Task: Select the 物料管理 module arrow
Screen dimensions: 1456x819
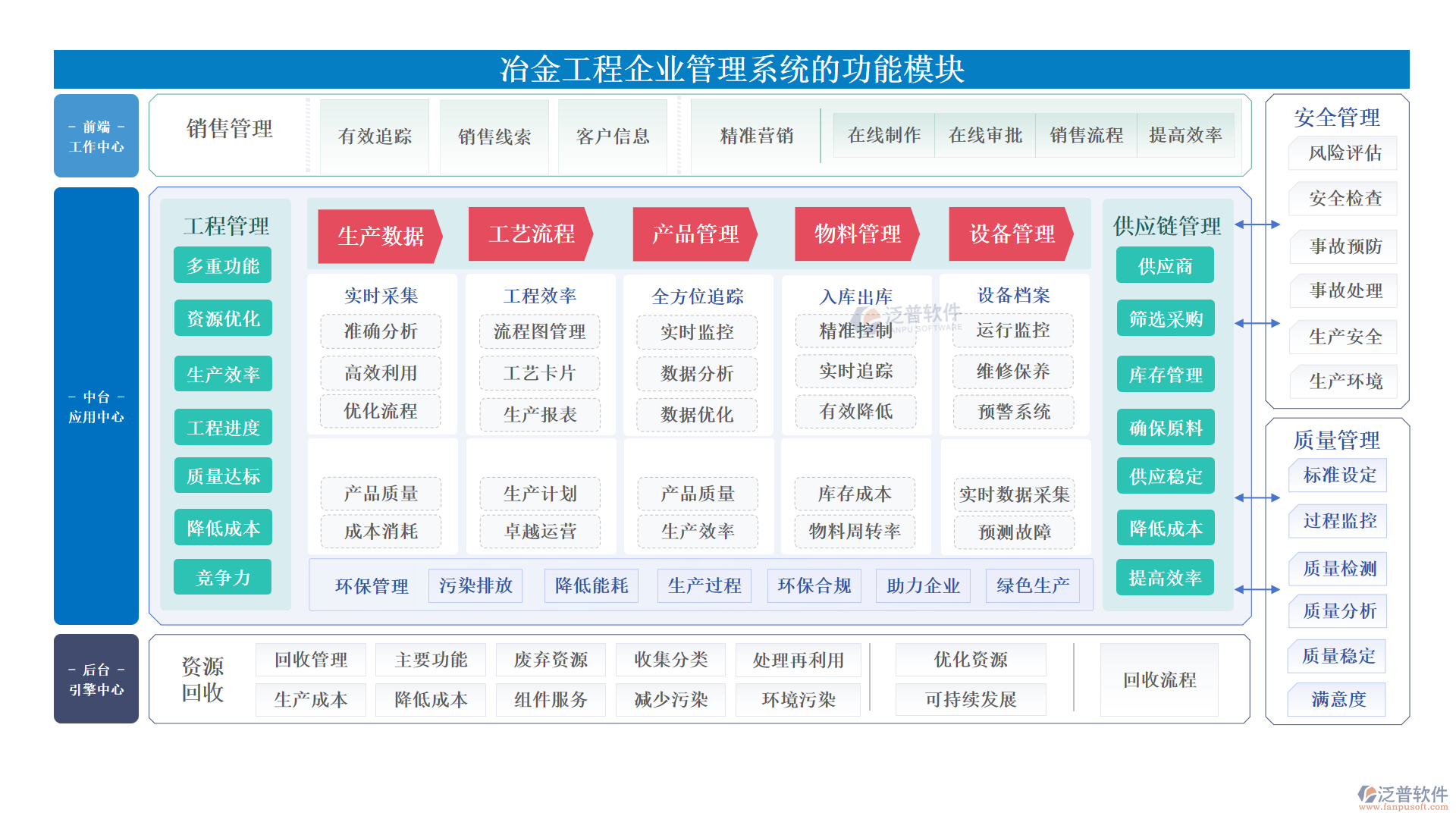Action: [857, 235]
